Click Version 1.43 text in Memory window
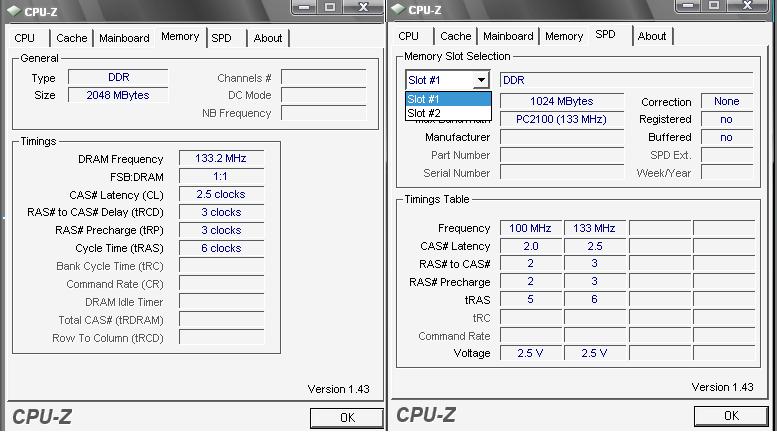Image resolution: width=777 pixels, height=432 pixels. (x=338, y=389)
